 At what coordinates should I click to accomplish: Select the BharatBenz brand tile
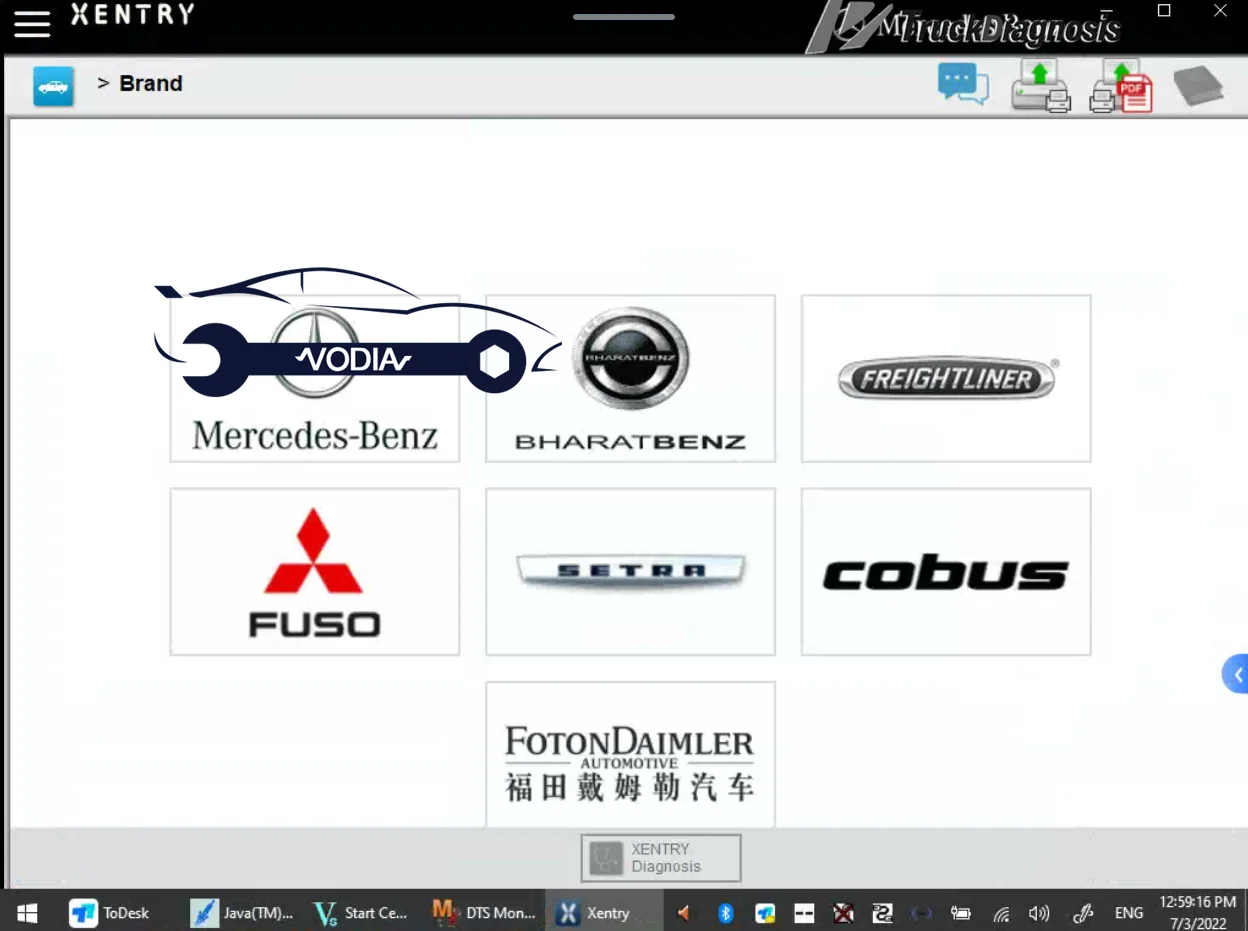630,378
